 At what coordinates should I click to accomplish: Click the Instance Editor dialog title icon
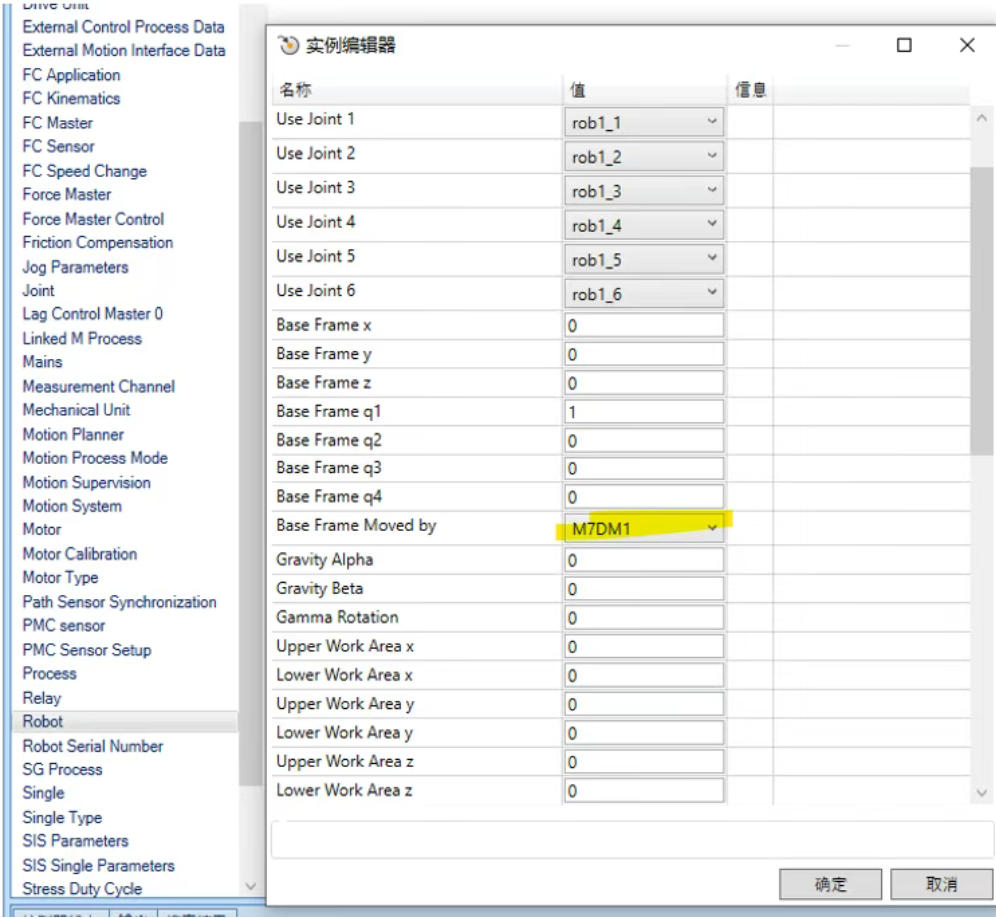(x=289, y=46)
